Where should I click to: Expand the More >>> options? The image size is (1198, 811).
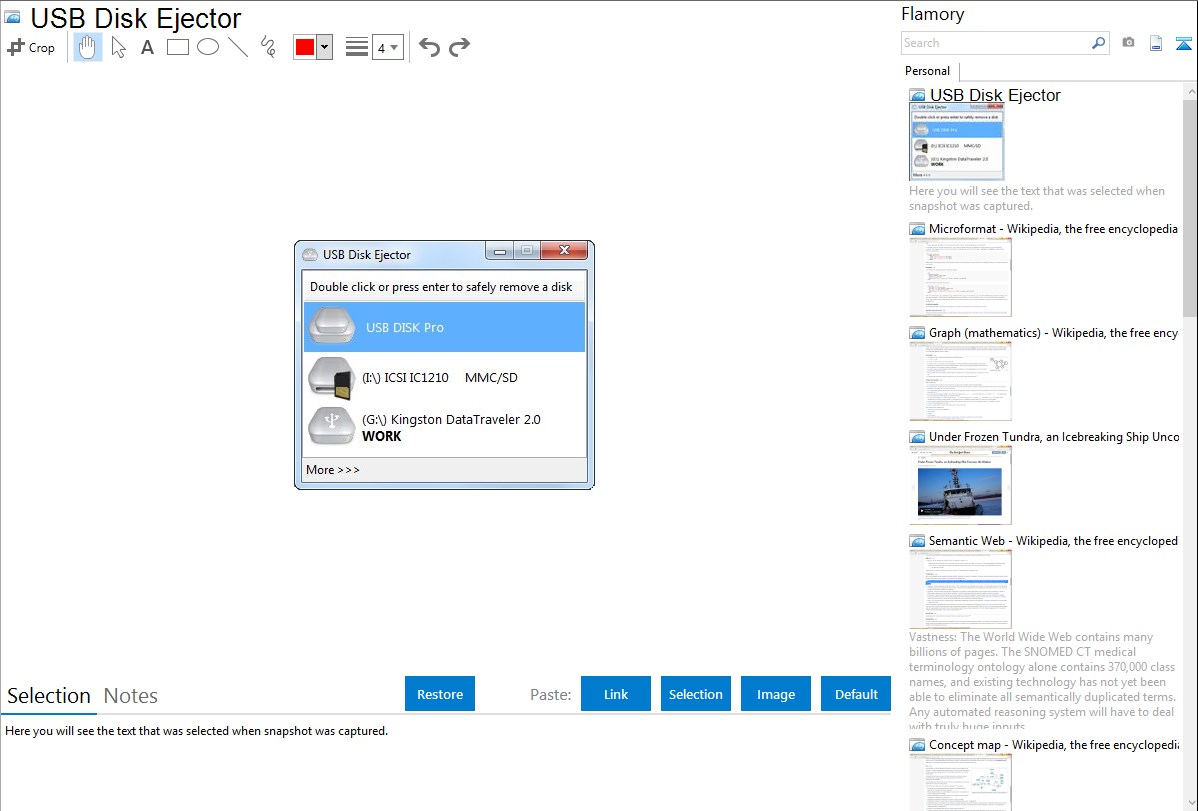332,469
